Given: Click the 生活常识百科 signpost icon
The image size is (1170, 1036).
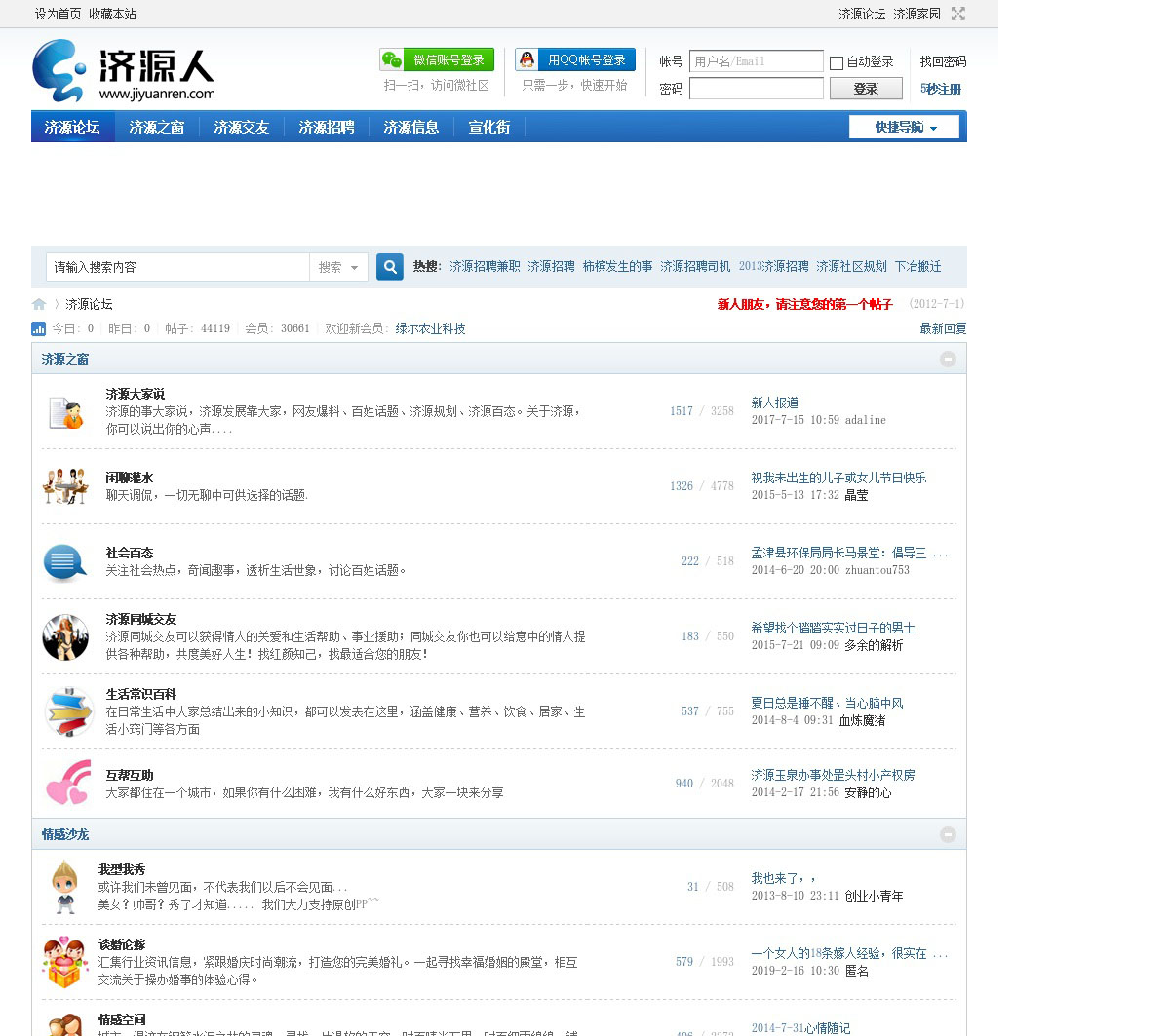Looking at the screenshot, I should pyautogui.click(x=67, y=711).
